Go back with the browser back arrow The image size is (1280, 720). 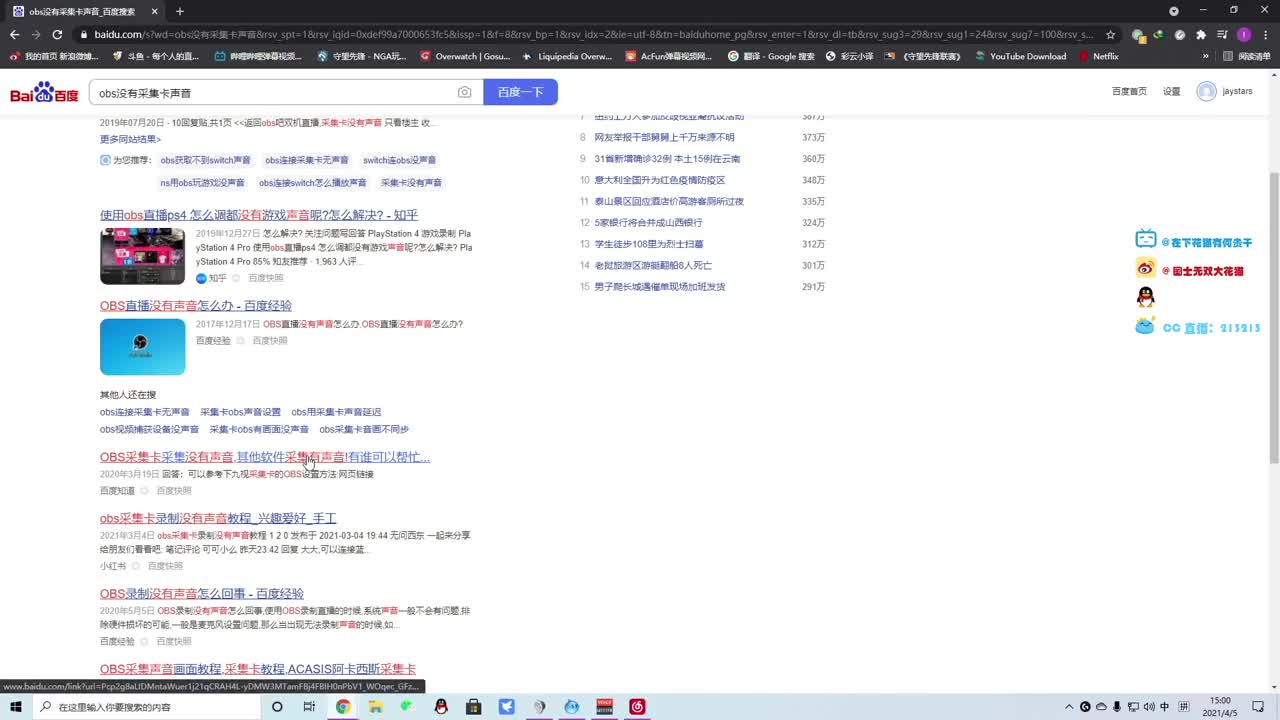point(14,34)
